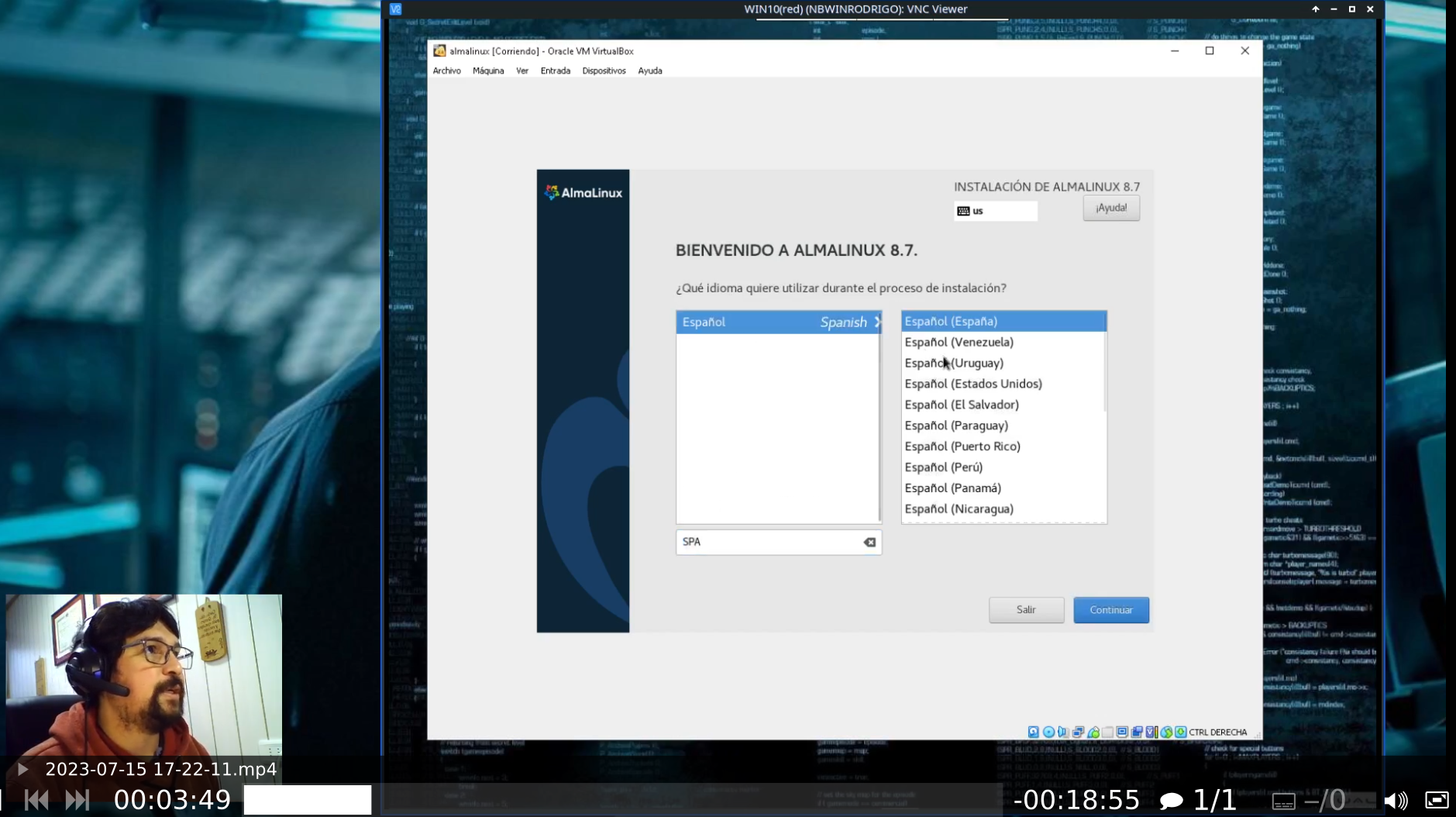1456x817 pixels.
Task: Select the Español Spanish language row
Action: (779, 322)
